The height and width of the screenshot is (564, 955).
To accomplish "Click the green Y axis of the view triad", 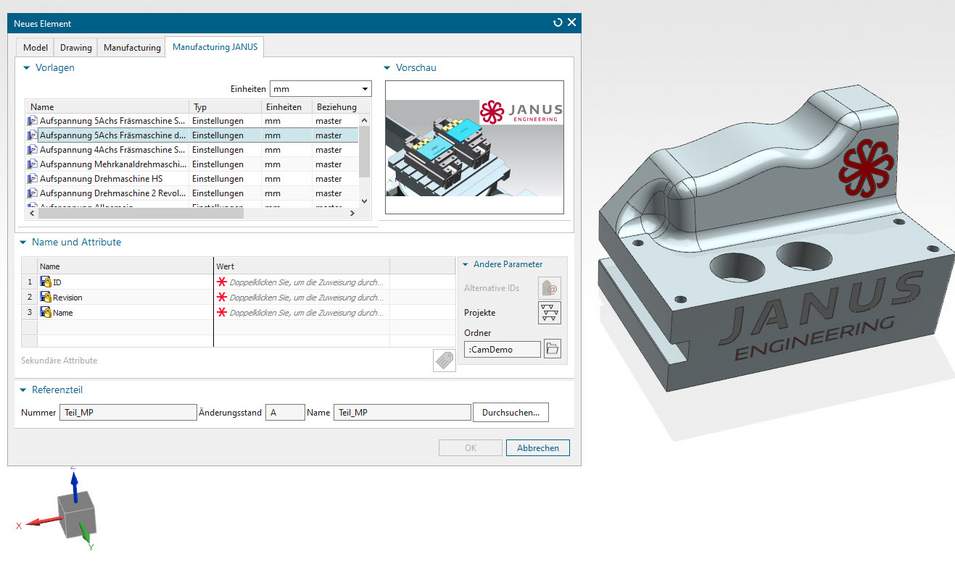I will click(86, 533).
